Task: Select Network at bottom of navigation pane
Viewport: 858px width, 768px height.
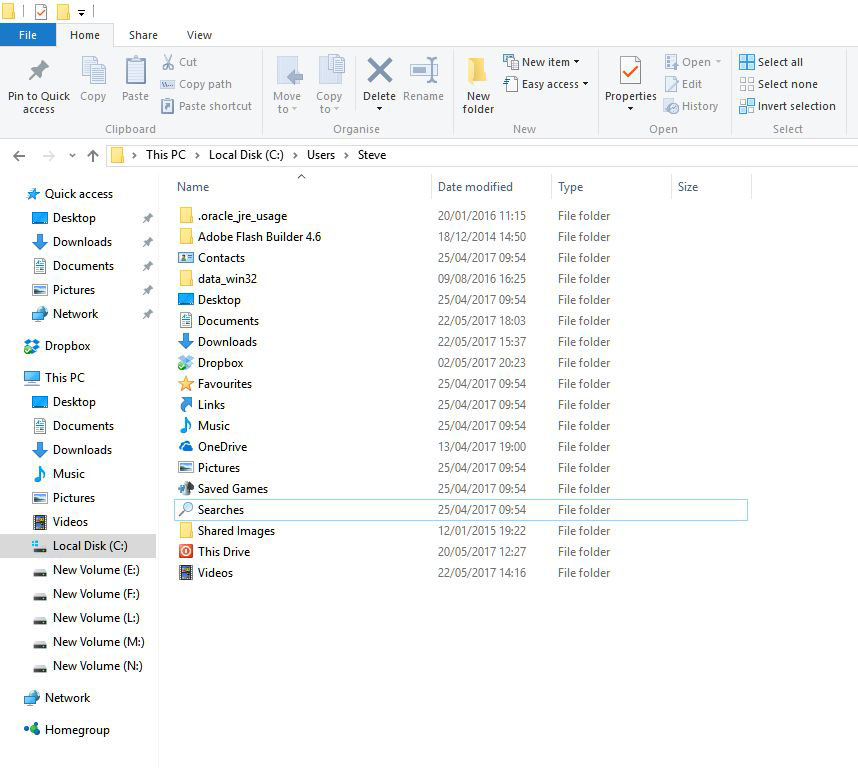Action: point(67,698)
